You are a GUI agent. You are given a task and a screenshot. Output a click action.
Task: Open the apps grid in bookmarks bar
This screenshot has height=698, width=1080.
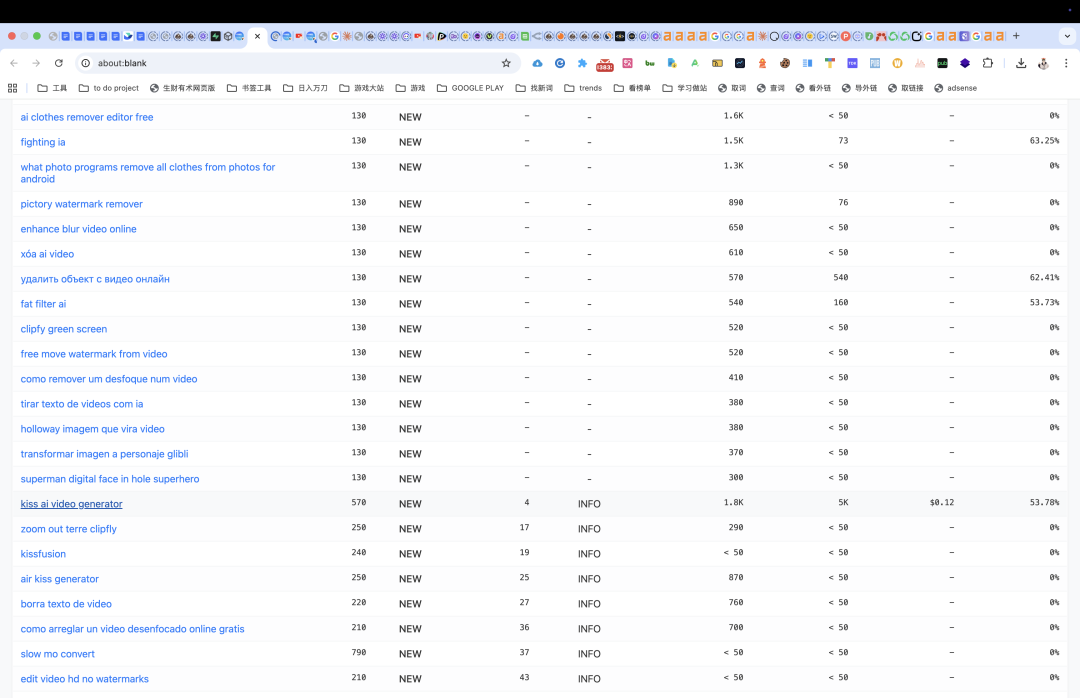point(12,88)
